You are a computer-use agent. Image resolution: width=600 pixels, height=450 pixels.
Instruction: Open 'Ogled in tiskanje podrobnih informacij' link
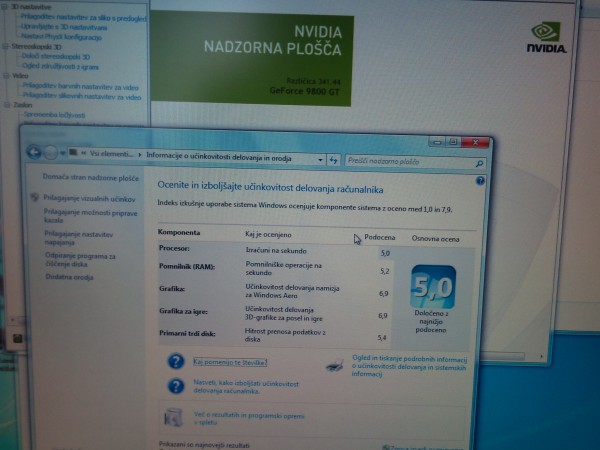(x=409, y=366)
